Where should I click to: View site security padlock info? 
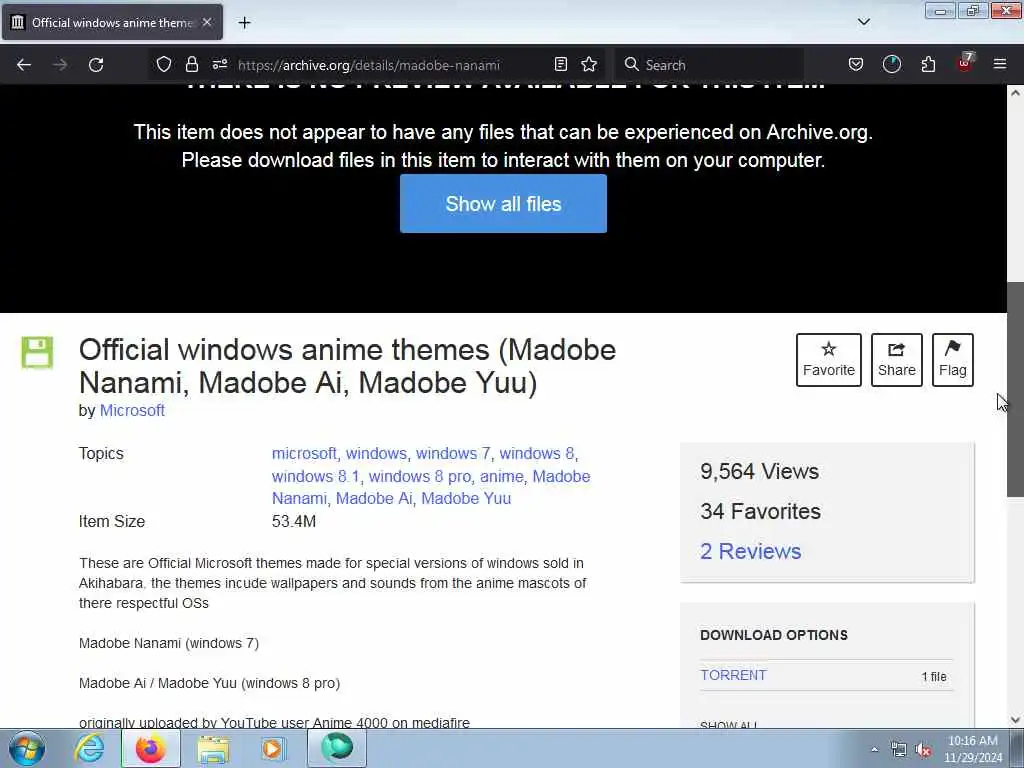(x=191, y=64)
